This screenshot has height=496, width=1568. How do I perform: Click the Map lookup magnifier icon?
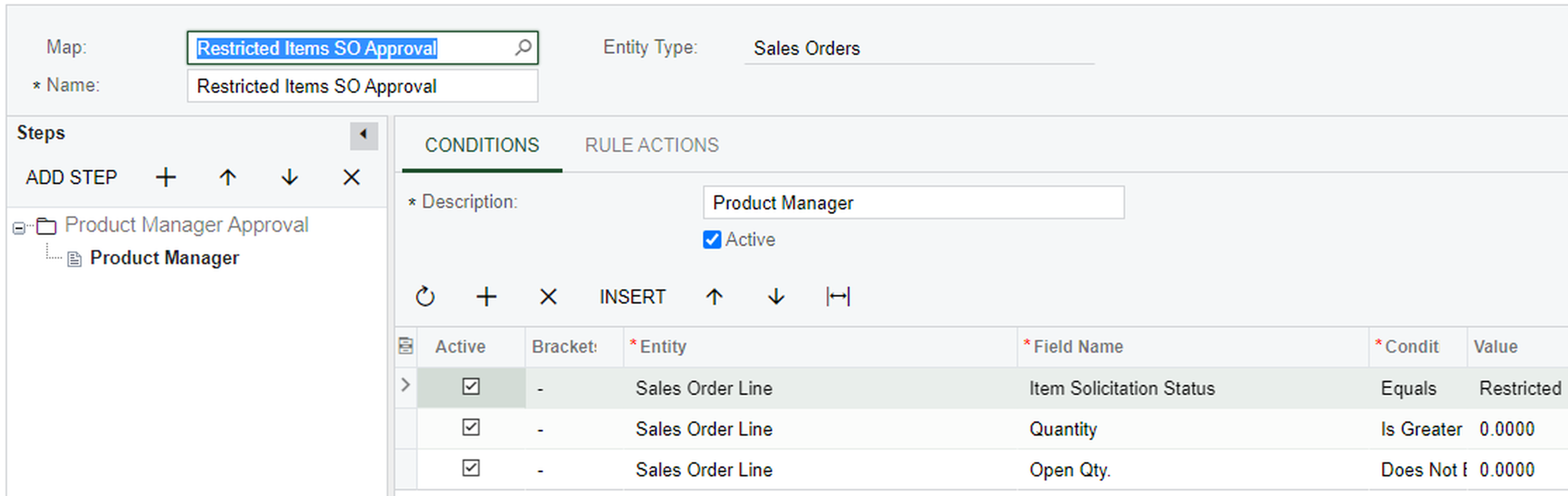(522, 47)
